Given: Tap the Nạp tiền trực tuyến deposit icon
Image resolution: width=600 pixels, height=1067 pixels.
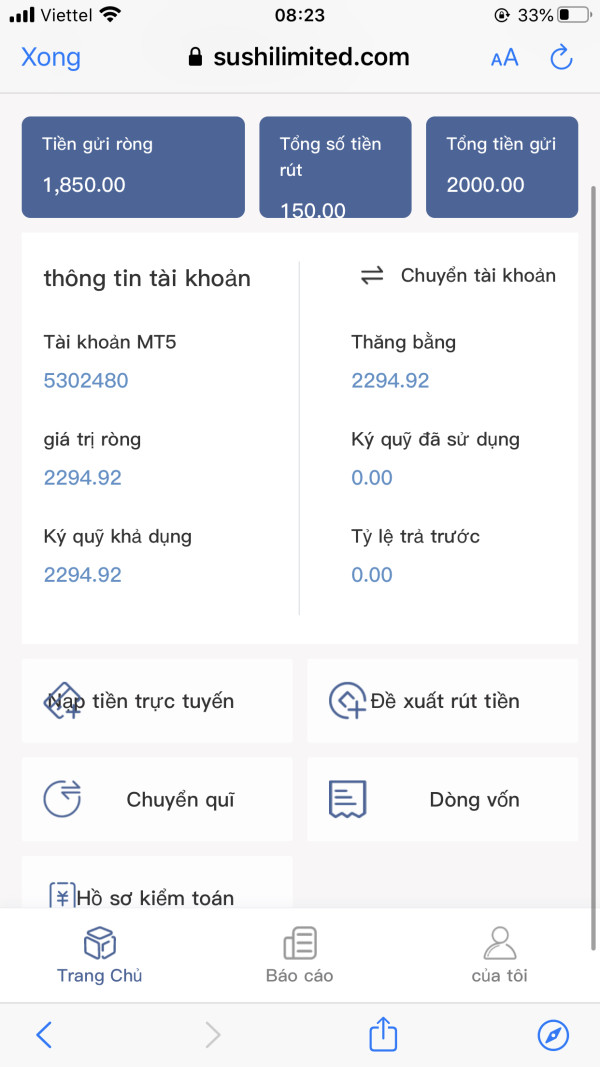Looking at the screenshot, I should 62,701.
